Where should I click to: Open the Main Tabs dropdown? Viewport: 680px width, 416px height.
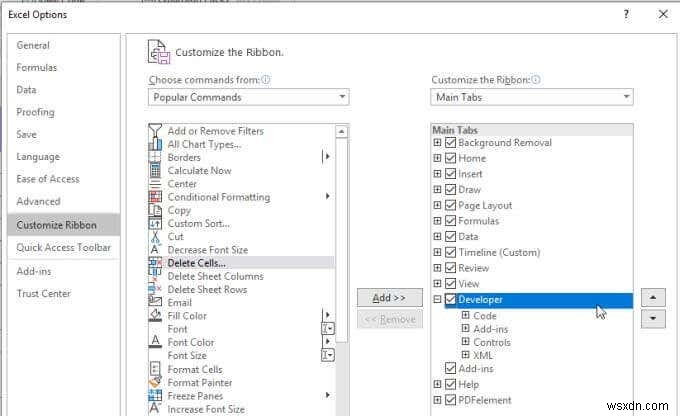point(532,97)
